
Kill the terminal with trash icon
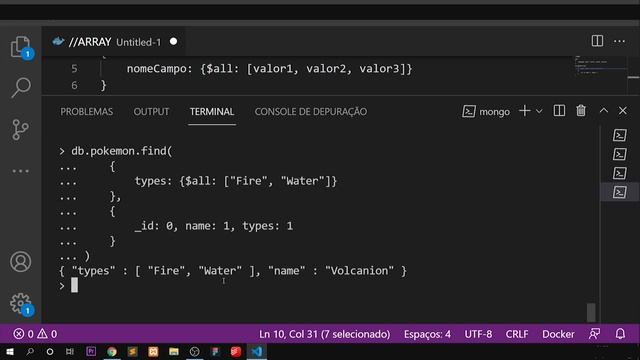coord(581,111)
